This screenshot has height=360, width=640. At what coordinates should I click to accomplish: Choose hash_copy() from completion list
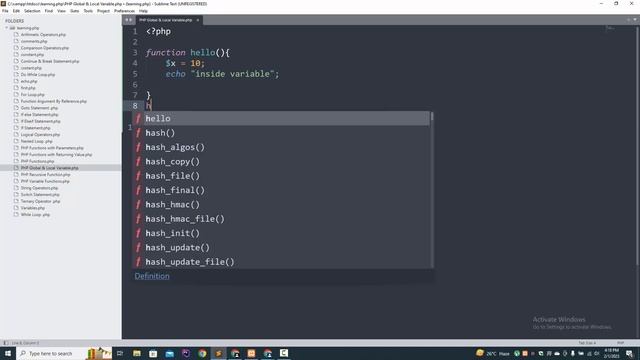(282, 161)
